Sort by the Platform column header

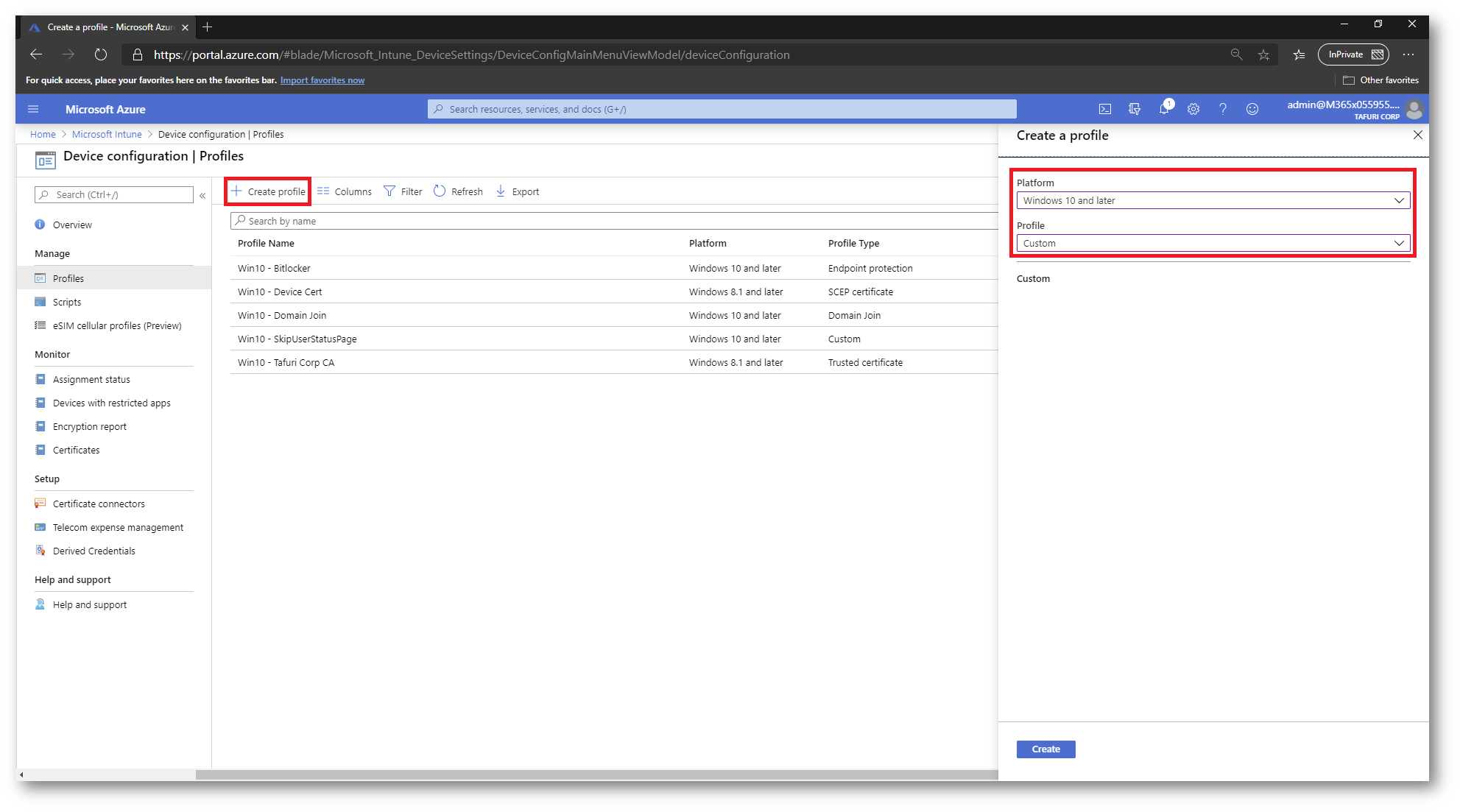[708, 244]
